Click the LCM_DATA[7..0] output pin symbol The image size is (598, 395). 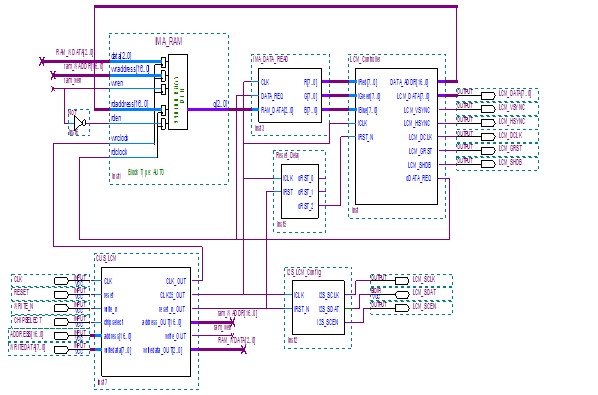(x=488, y=95)
